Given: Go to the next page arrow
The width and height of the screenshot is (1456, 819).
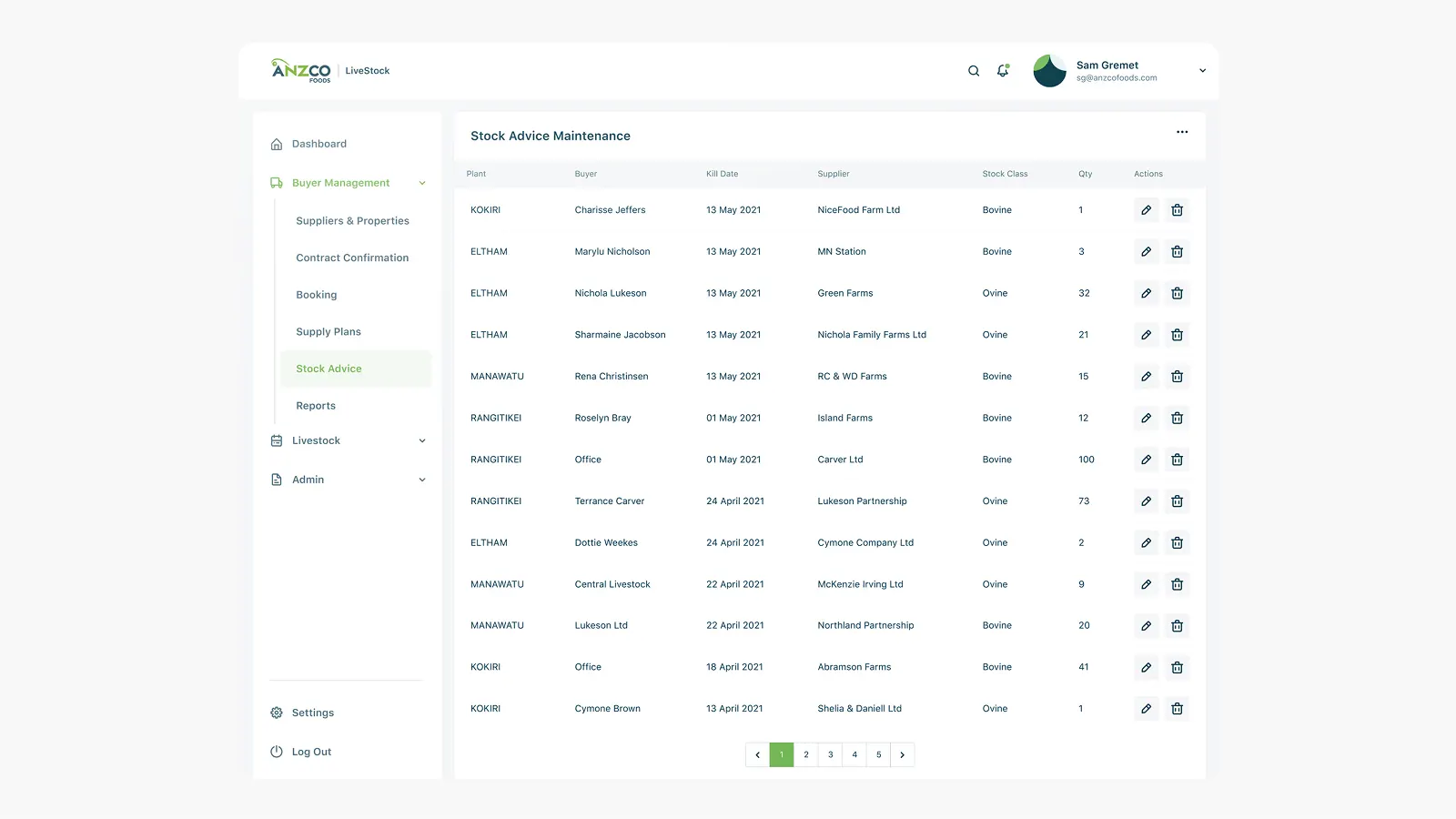Looking at the screenshot, I should coord(902,754).
